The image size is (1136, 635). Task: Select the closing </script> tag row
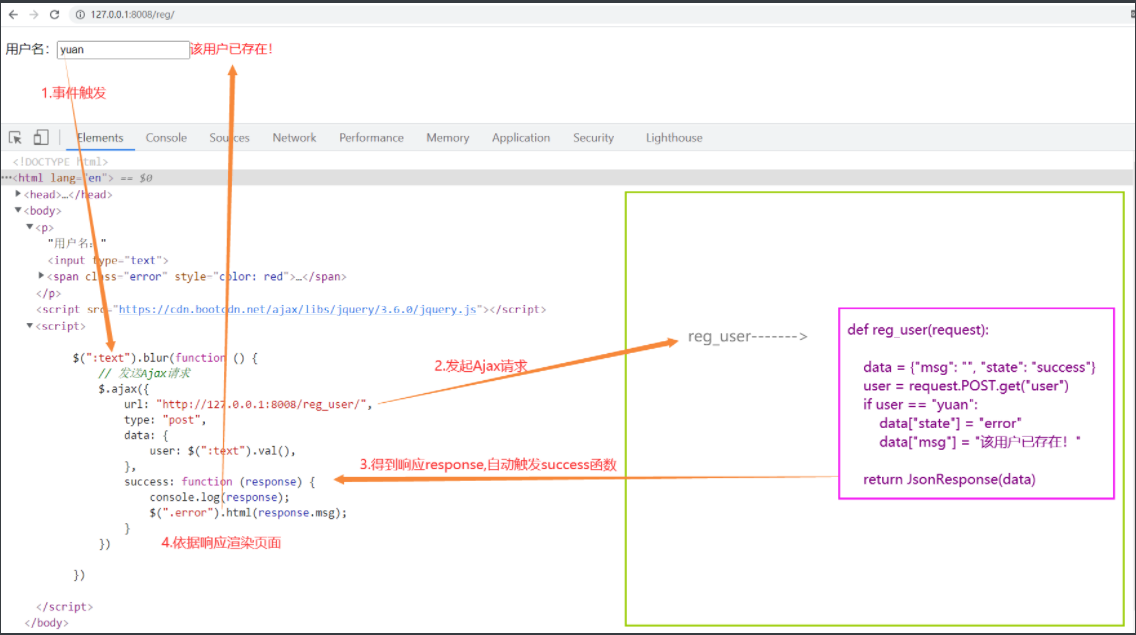(64, 607)
